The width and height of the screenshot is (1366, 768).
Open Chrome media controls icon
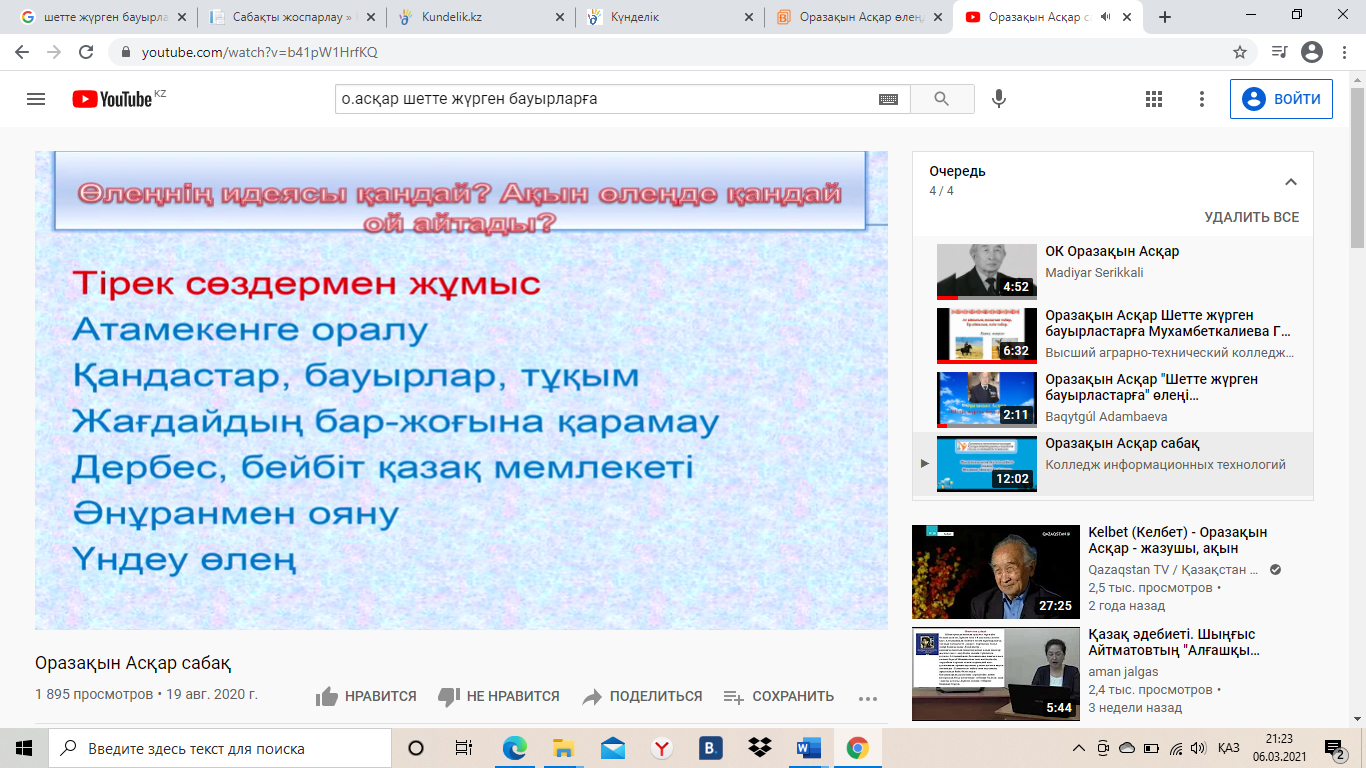1279,52
